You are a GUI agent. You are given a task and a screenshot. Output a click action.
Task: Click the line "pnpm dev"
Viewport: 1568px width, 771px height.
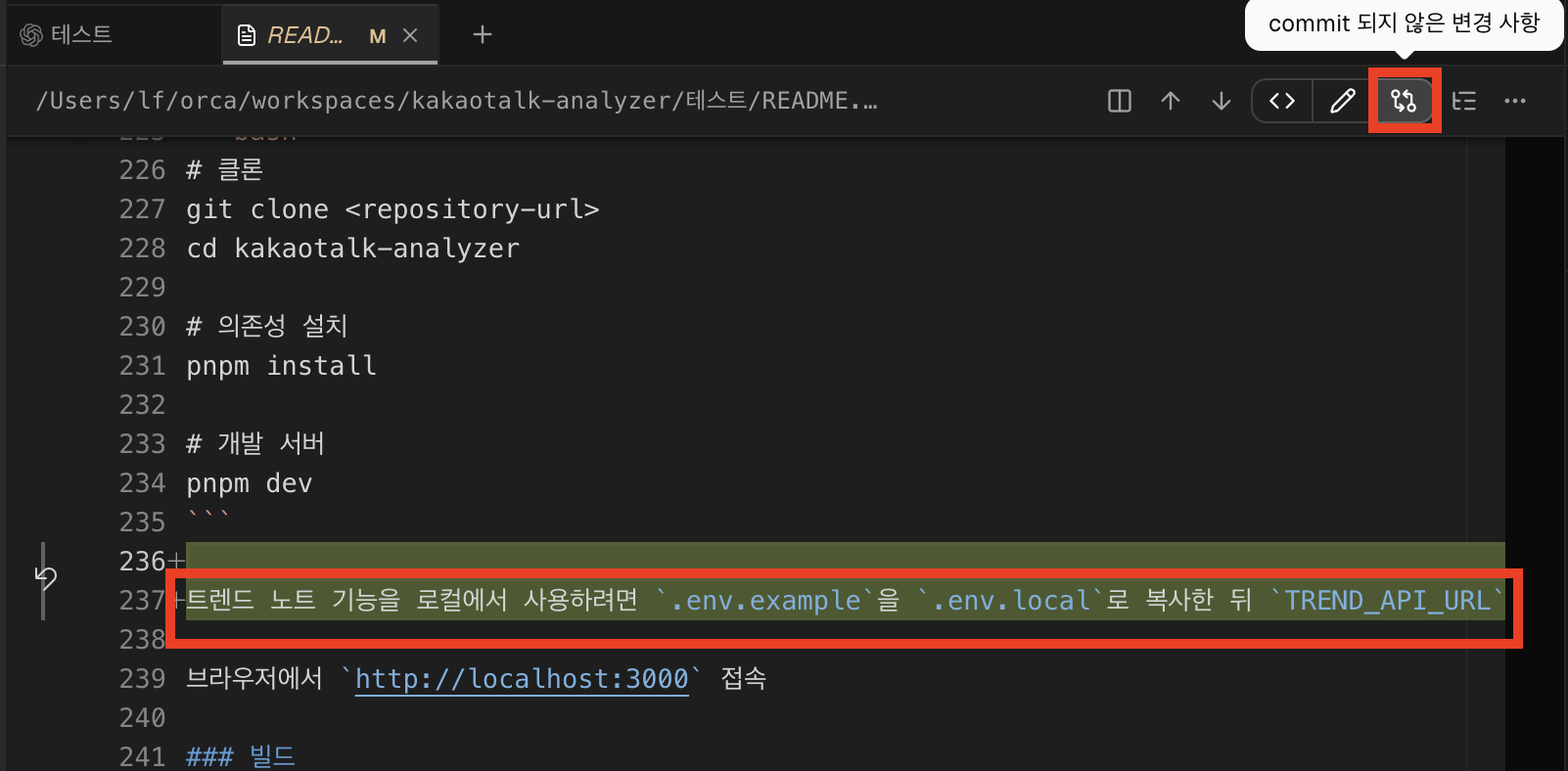coord(250,483)
